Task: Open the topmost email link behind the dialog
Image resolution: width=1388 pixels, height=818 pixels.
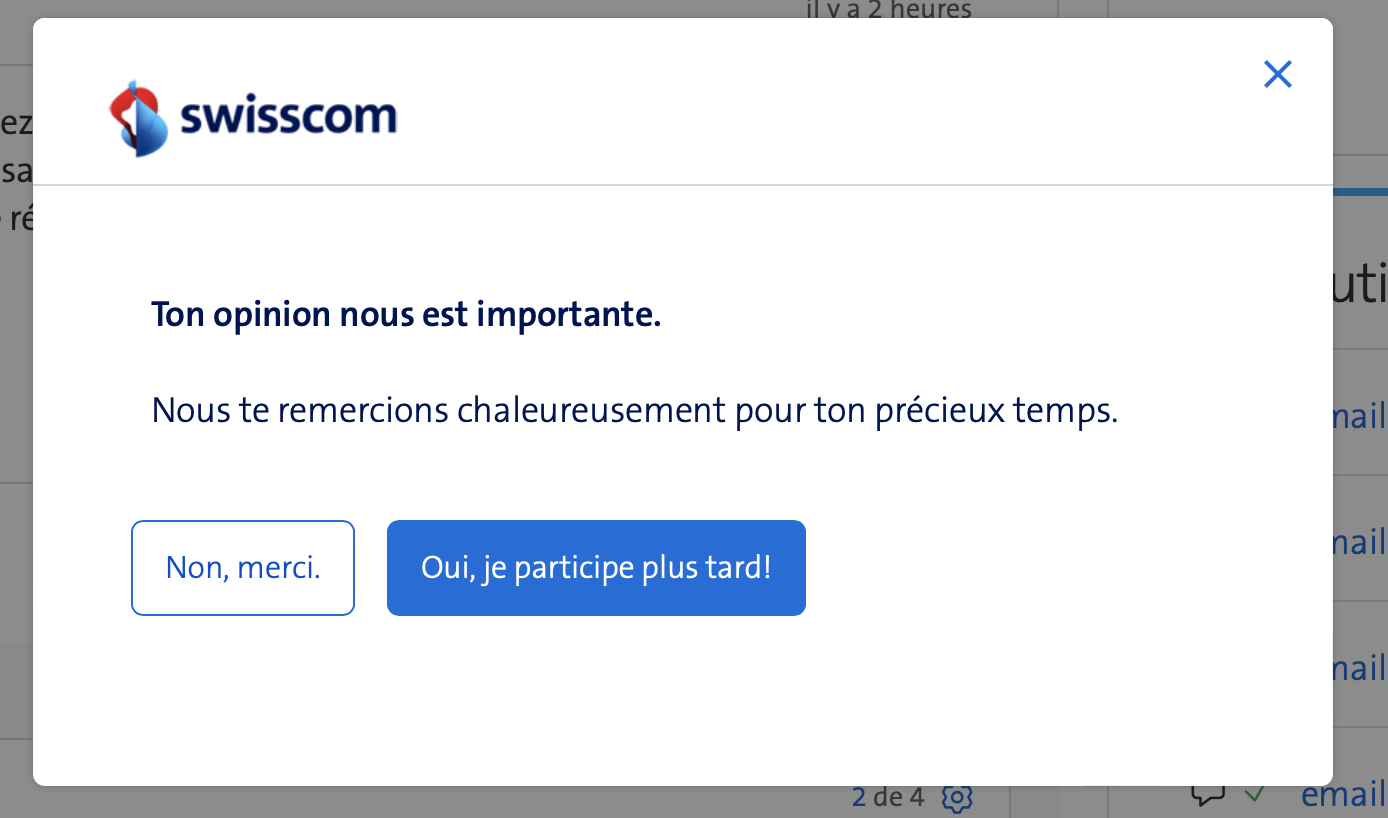Action: click(x=1359, y=417)
